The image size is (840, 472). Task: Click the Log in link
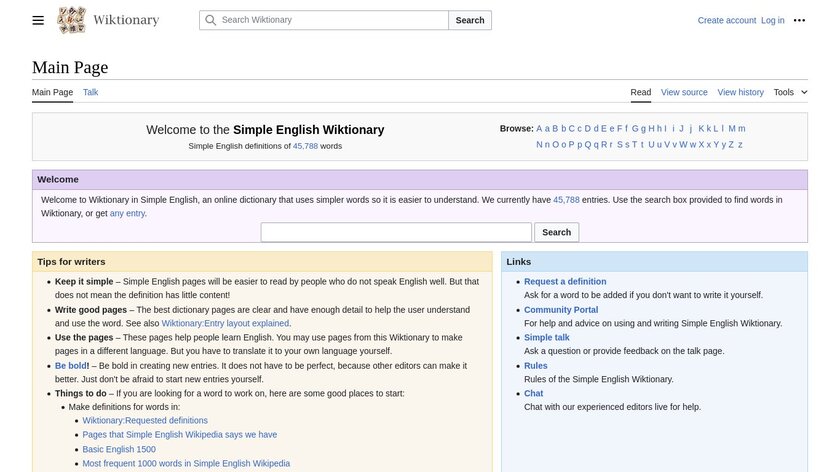tap(773, 20)
